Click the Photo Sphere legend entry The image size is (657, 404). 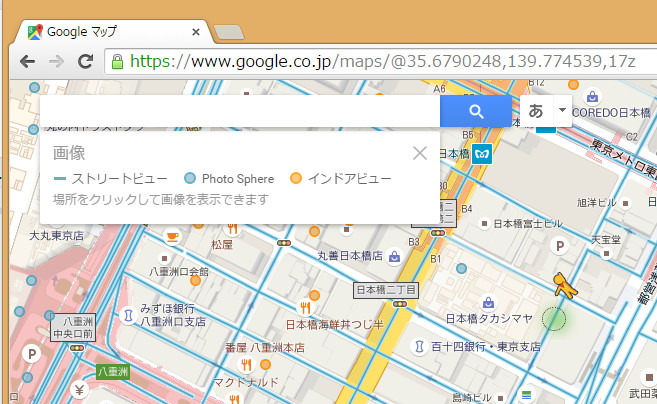pos(229,179)
